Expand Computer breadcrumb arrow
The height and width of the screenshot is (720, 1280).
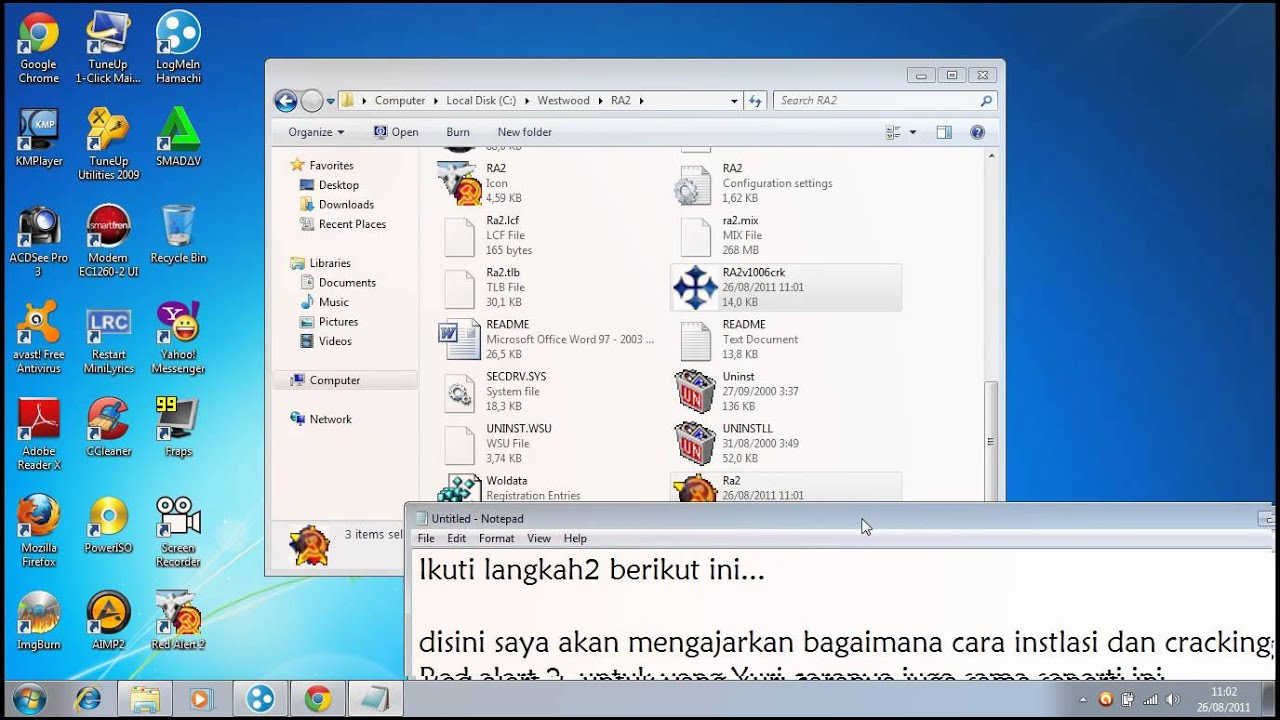[x=436, y=101]
